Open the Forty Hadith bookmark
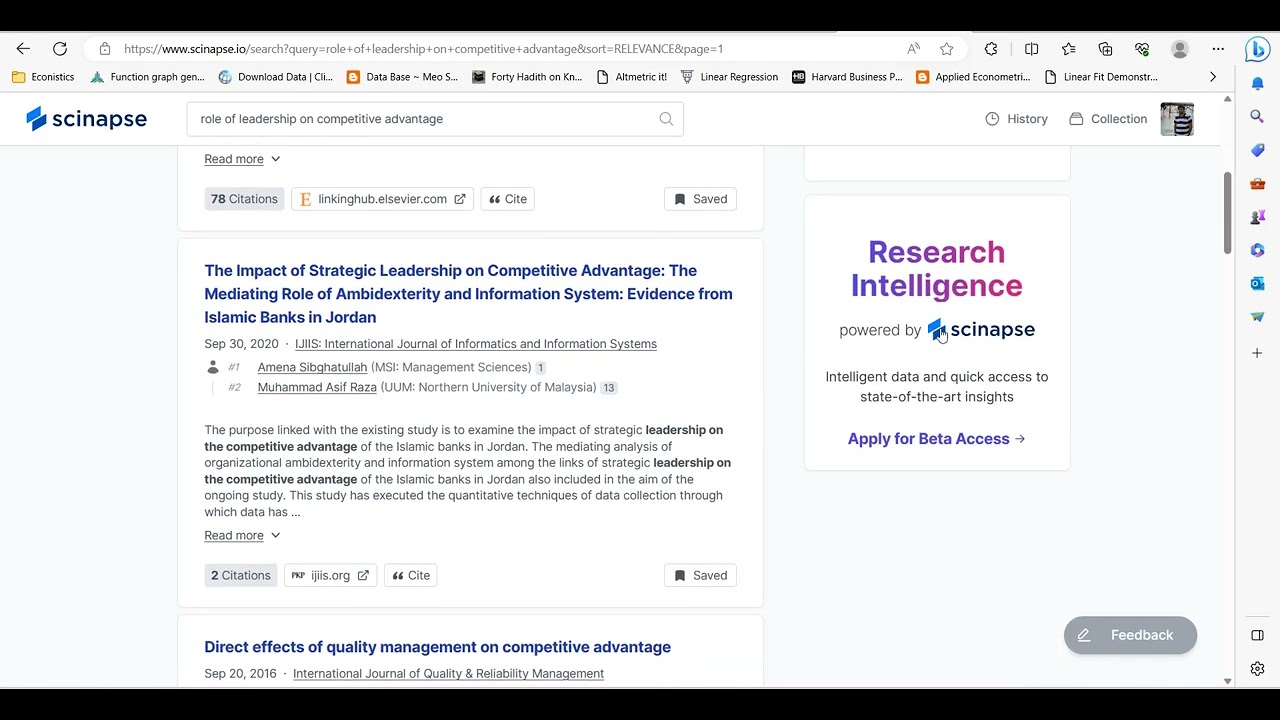Screen dimensions: 1280x720 [x=527, y=77]
